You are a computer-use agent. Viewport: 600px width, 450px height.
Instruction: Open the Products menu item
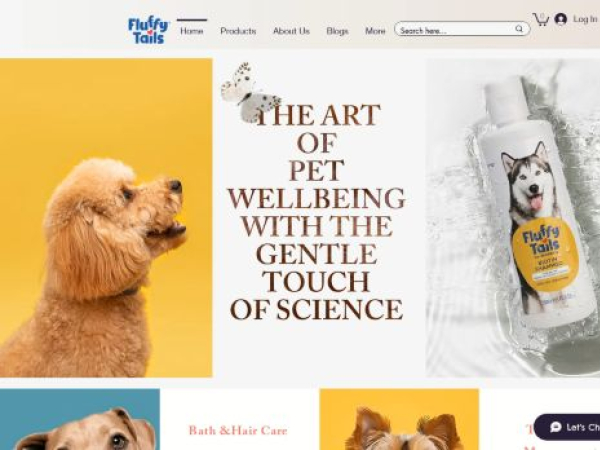(x=238, y=31)
